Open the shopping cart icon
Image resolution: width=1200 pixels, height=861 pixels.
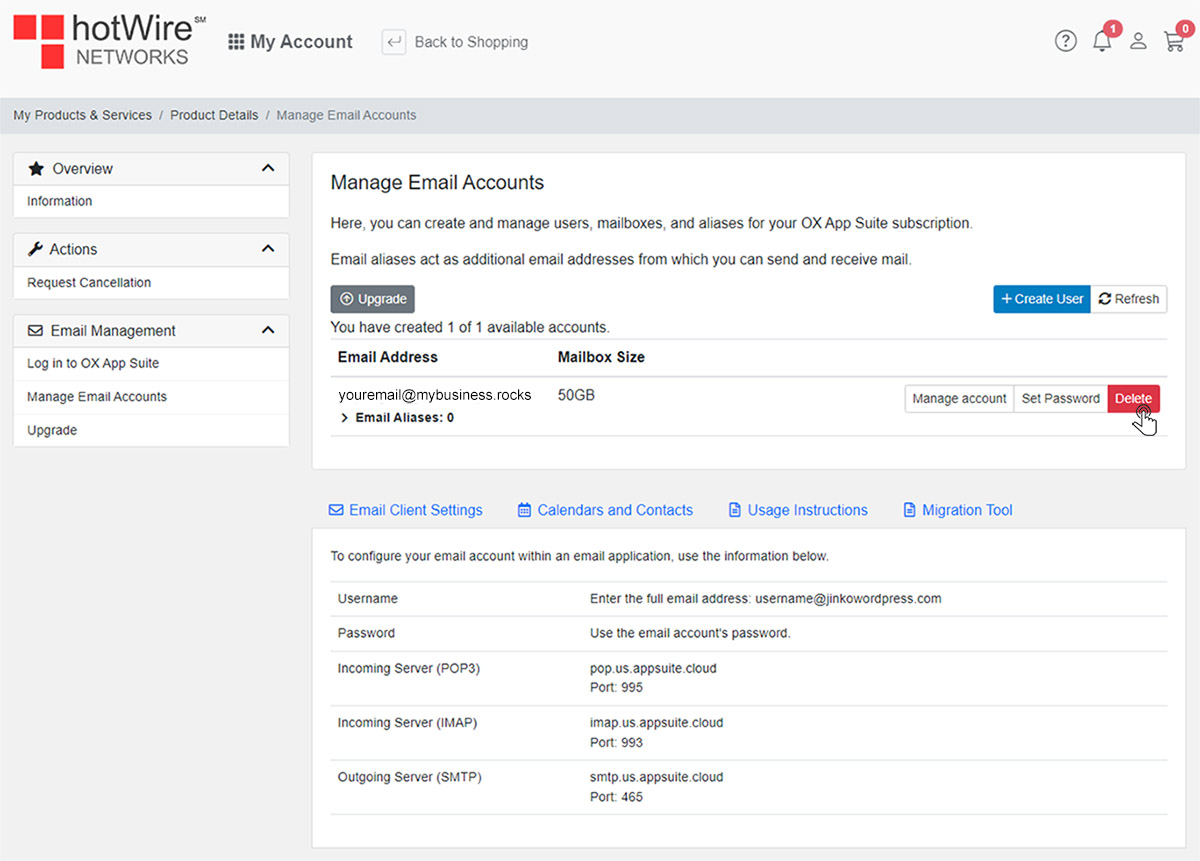(x=1174, y=41)
